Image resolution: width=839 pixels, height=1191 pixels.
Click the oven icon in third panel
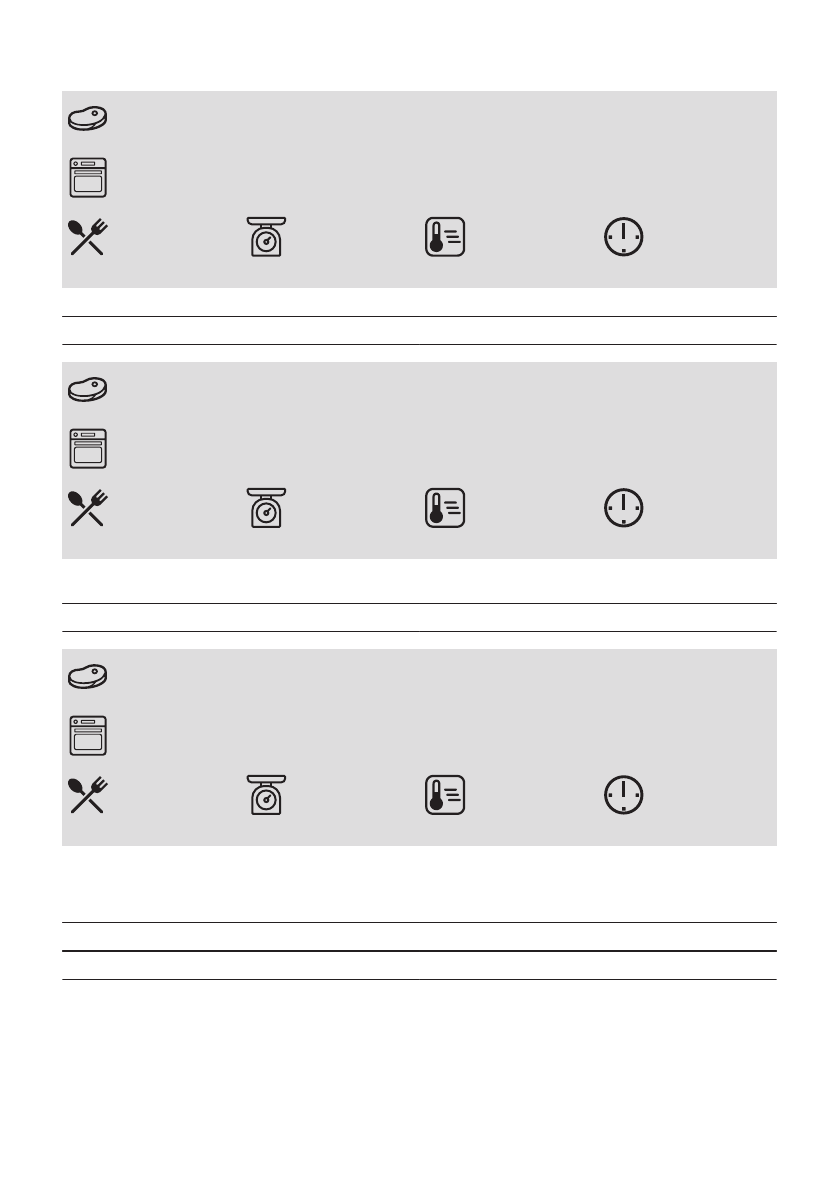coord(88,735)
